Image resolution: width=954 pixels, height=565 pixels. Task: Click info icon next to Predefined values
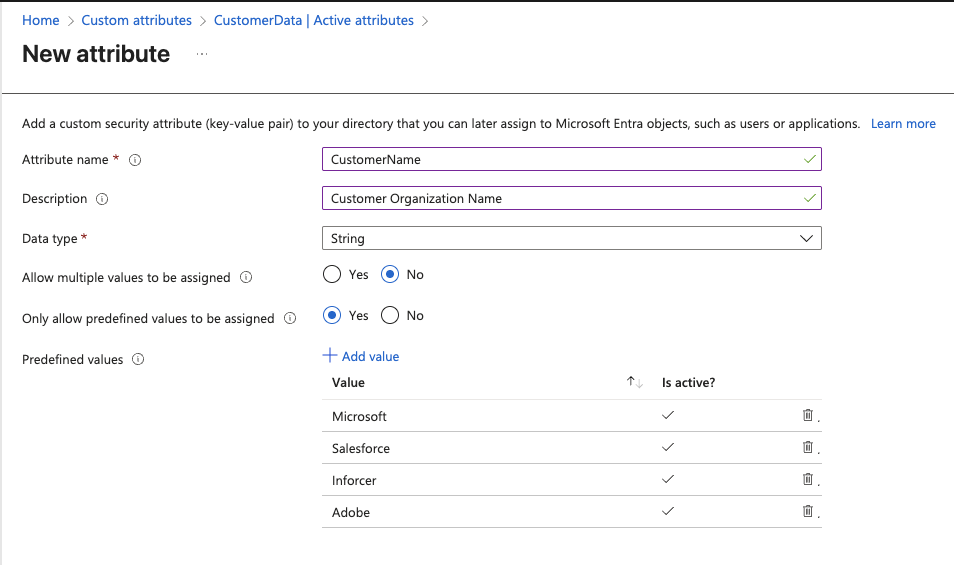click(138, 360)
